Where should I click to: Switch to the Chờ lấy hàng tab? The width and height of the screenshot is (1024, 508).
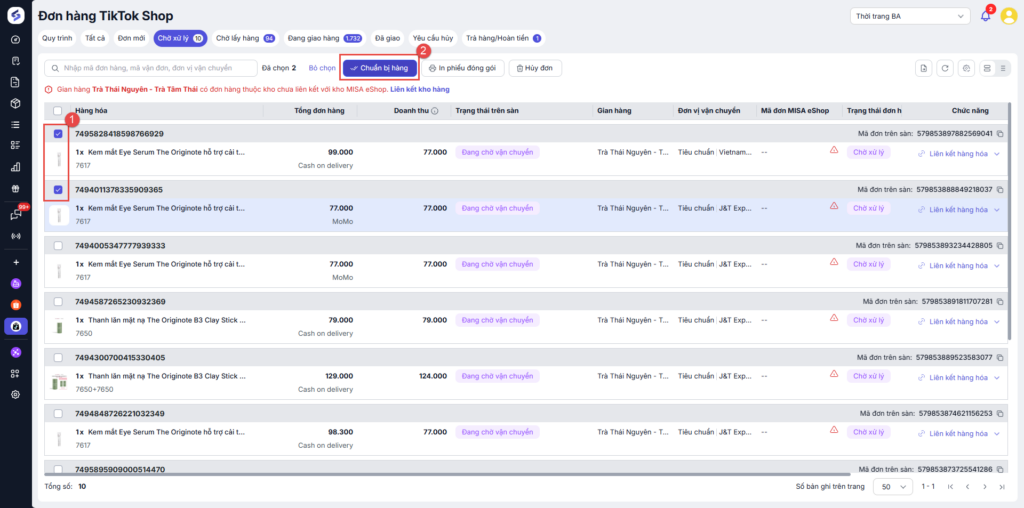click(x=245, y=38)
